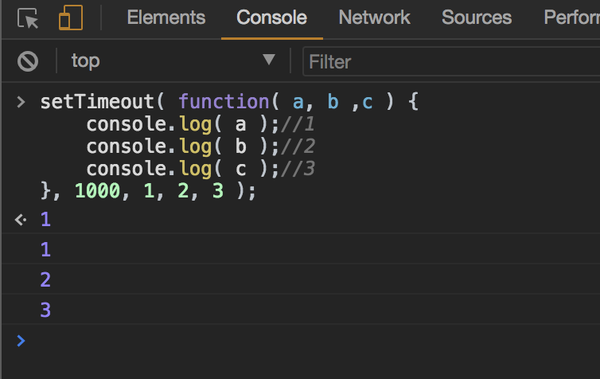Click the context selector dropdown arrow
Screen dimensions: 600x379
pos(269,59)
